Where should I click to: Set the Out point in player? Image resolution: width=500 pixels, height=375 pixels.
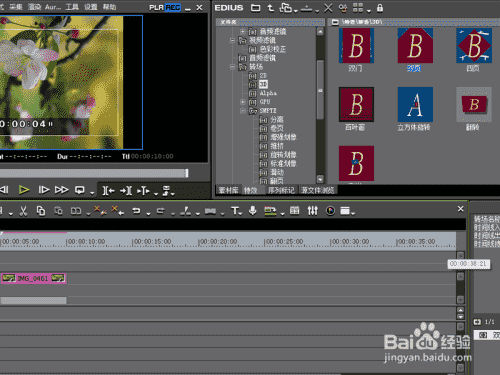pos(126,191)
